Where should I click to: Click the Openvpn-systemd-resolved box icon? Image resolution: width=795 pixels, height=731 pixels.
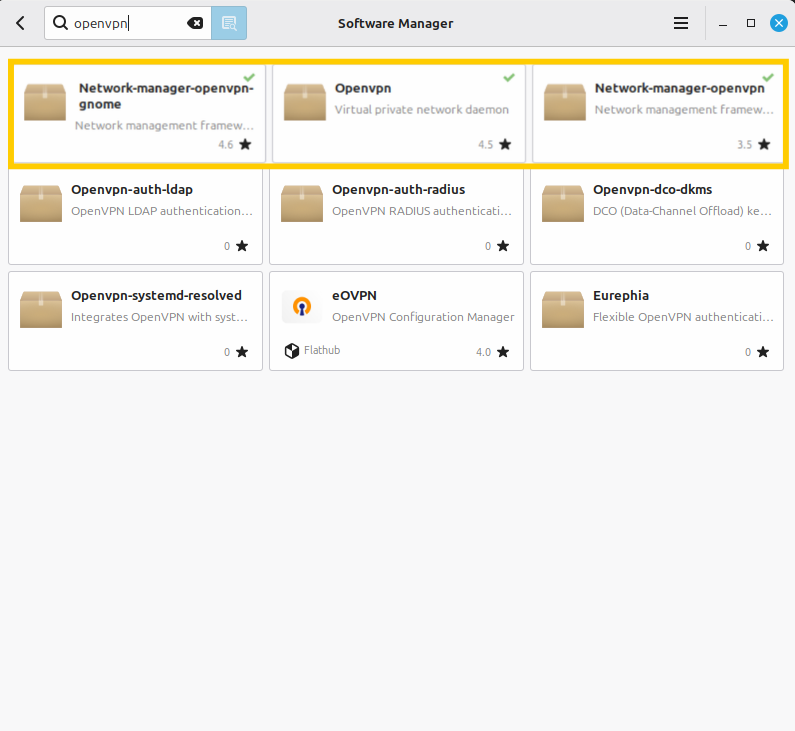(x=41, y=310)
